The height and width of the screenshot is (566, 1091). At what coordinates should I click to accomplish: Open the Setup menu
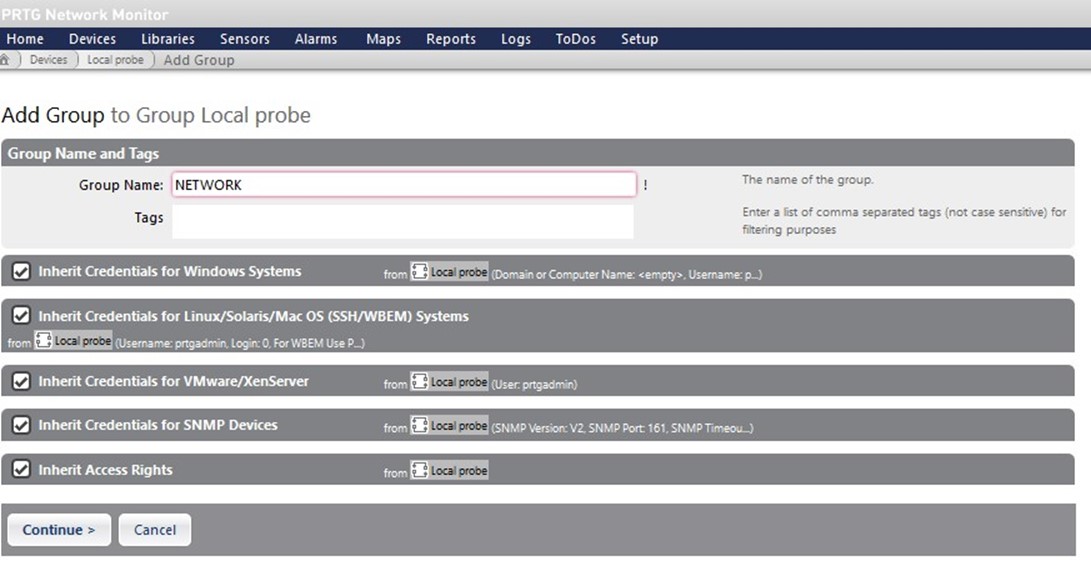[639, 39]
